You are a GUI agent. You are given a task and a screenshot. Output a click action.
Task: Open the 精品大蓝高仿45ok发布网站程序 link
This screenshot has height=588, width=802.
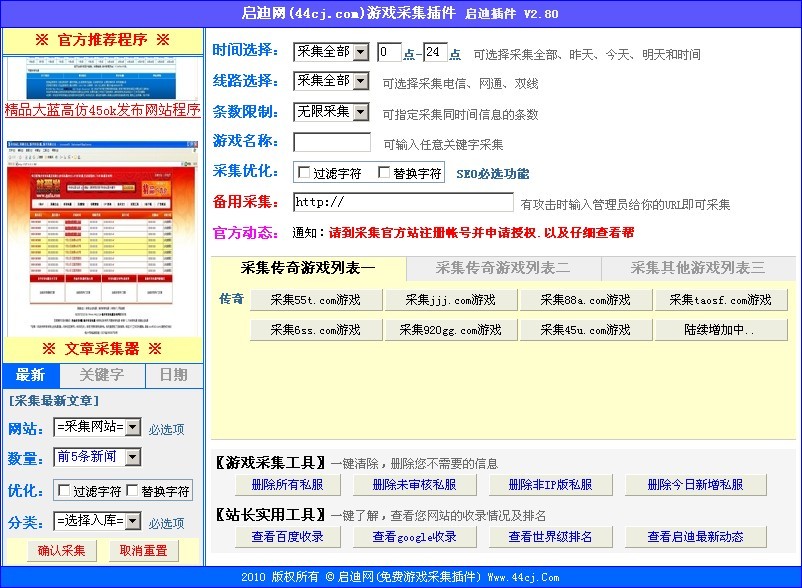[102, 109]
